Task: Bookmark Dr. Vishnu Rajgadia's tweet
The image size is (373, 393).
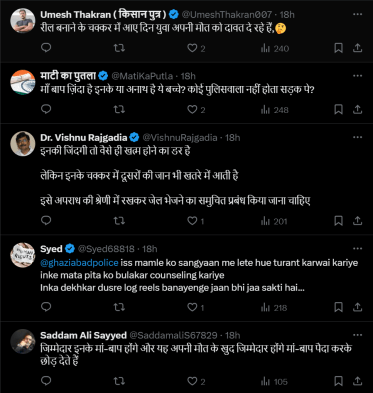Action: [x=338, y=221]
